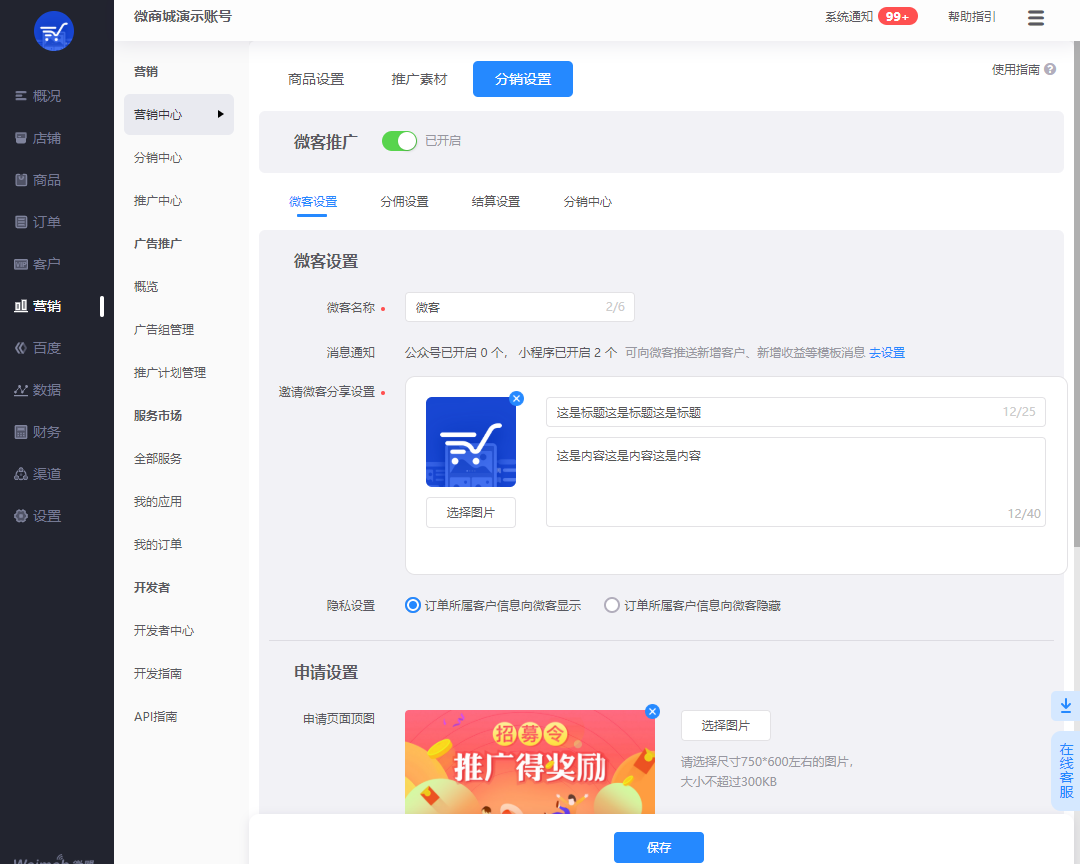Click the Weimob shopping cart logo
This screenshot has height=864, width=1080.
tap(54, 31)
